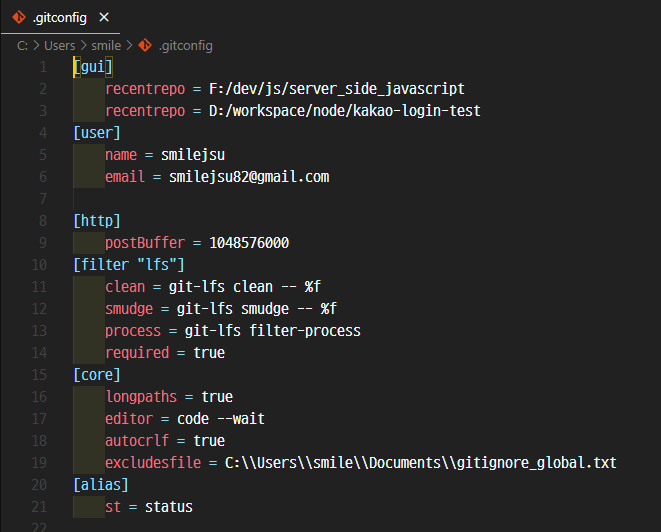Image resolution: width=661 pixels, height=532 pixels.
Task: Click the st = status alias line
Action: [x=149, y=507]
